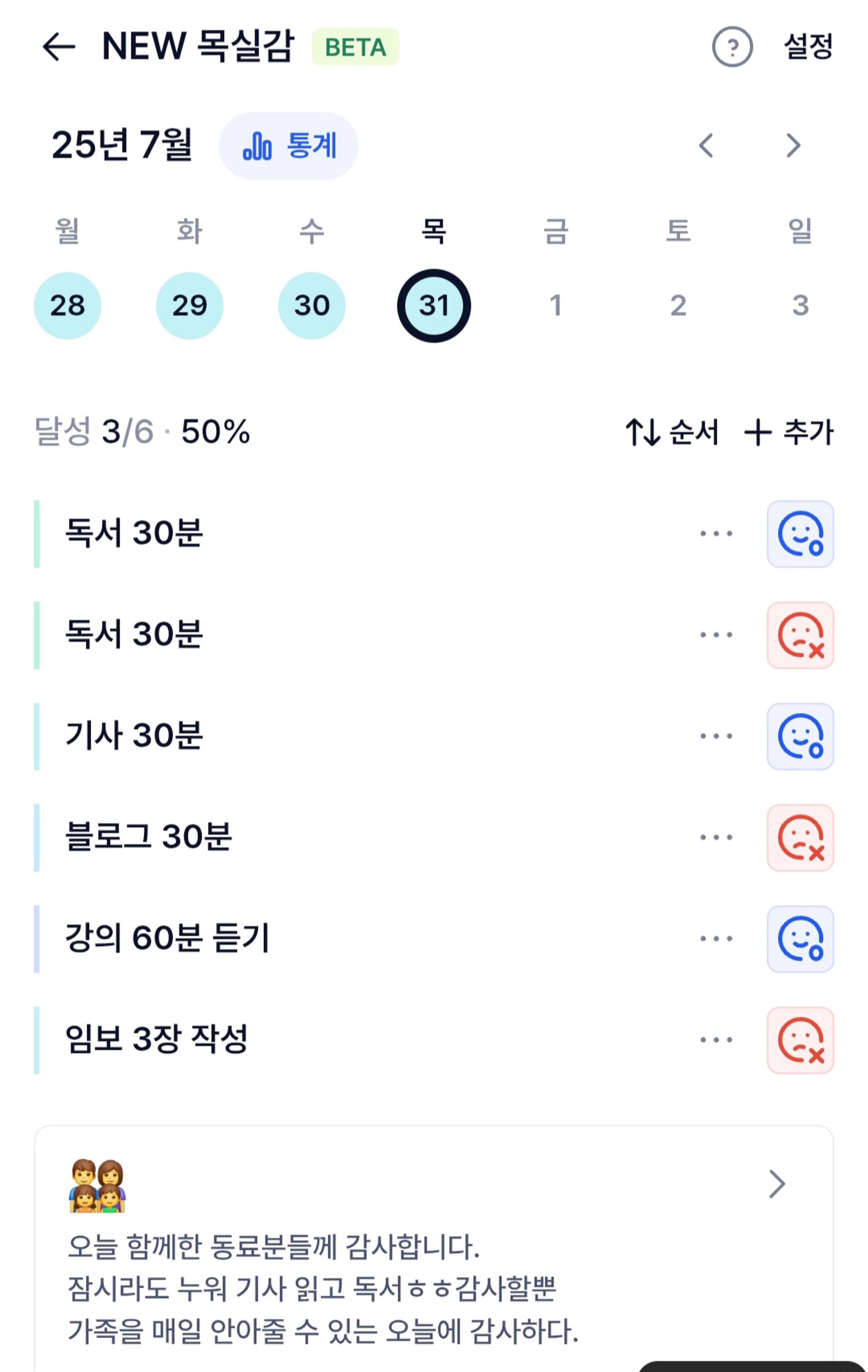Select date 1 Friday
The image size is (868, 1372).
point(556,305)
